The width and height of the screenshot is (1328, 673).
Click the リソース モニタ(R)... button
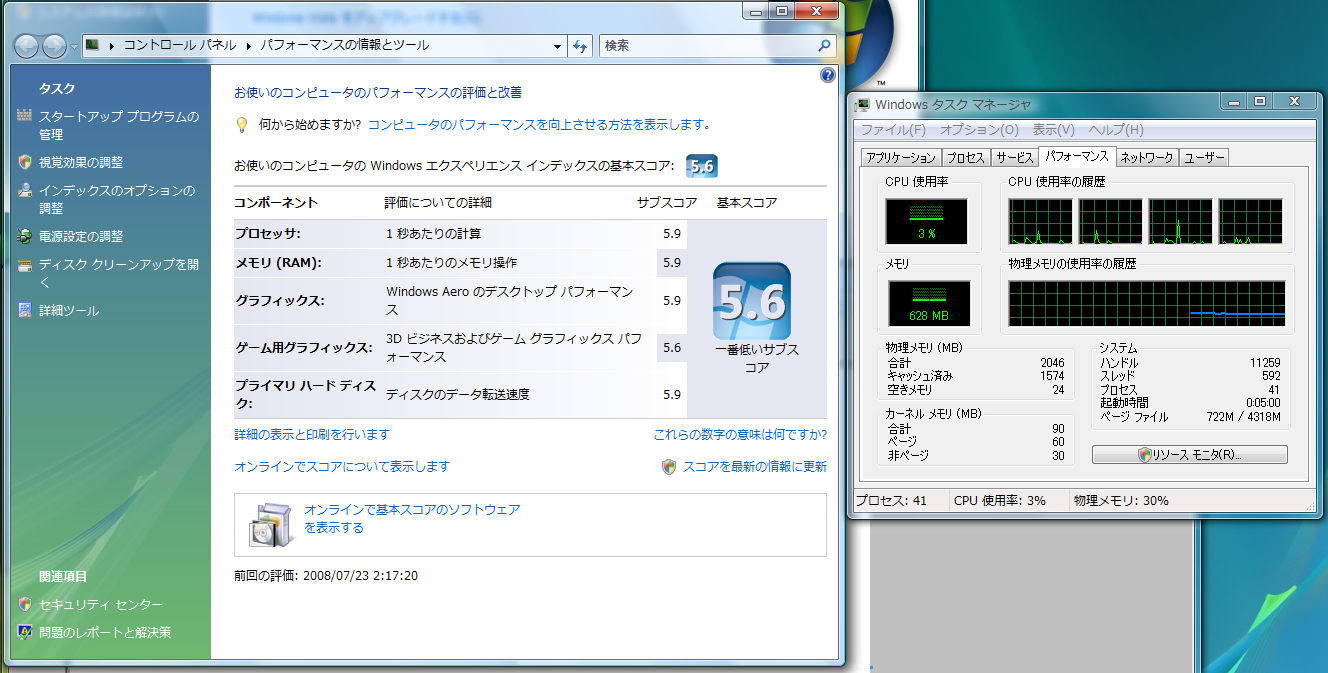pos(1190,455)
